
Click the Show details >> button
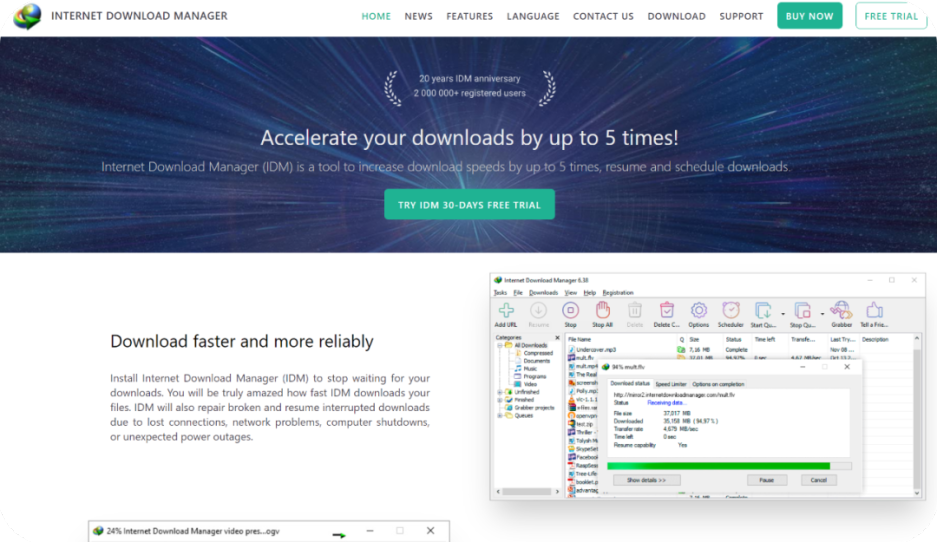[x=646, y=480]
